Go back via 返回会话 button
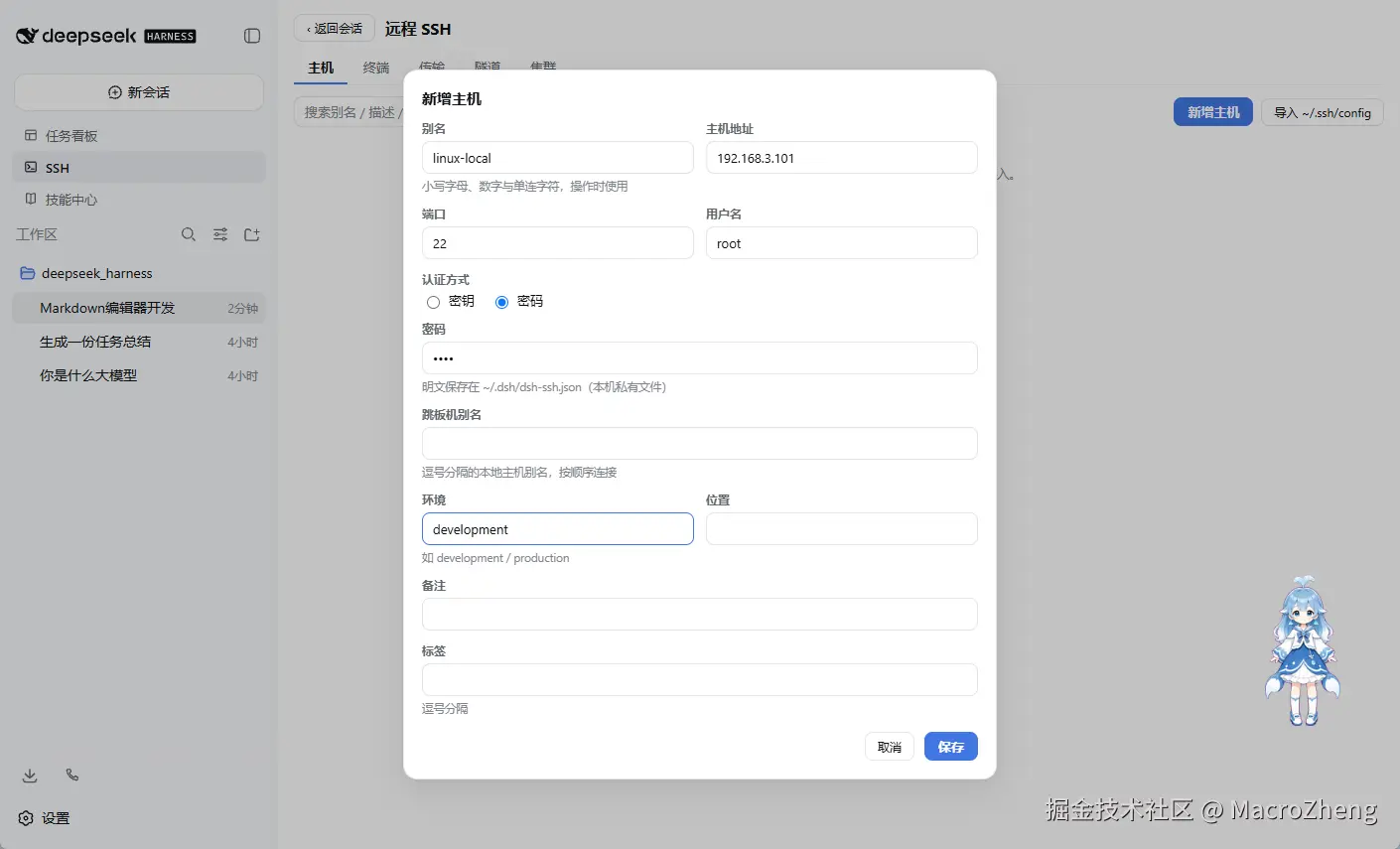Screen dimensions: 1400x849 [335, 28]
